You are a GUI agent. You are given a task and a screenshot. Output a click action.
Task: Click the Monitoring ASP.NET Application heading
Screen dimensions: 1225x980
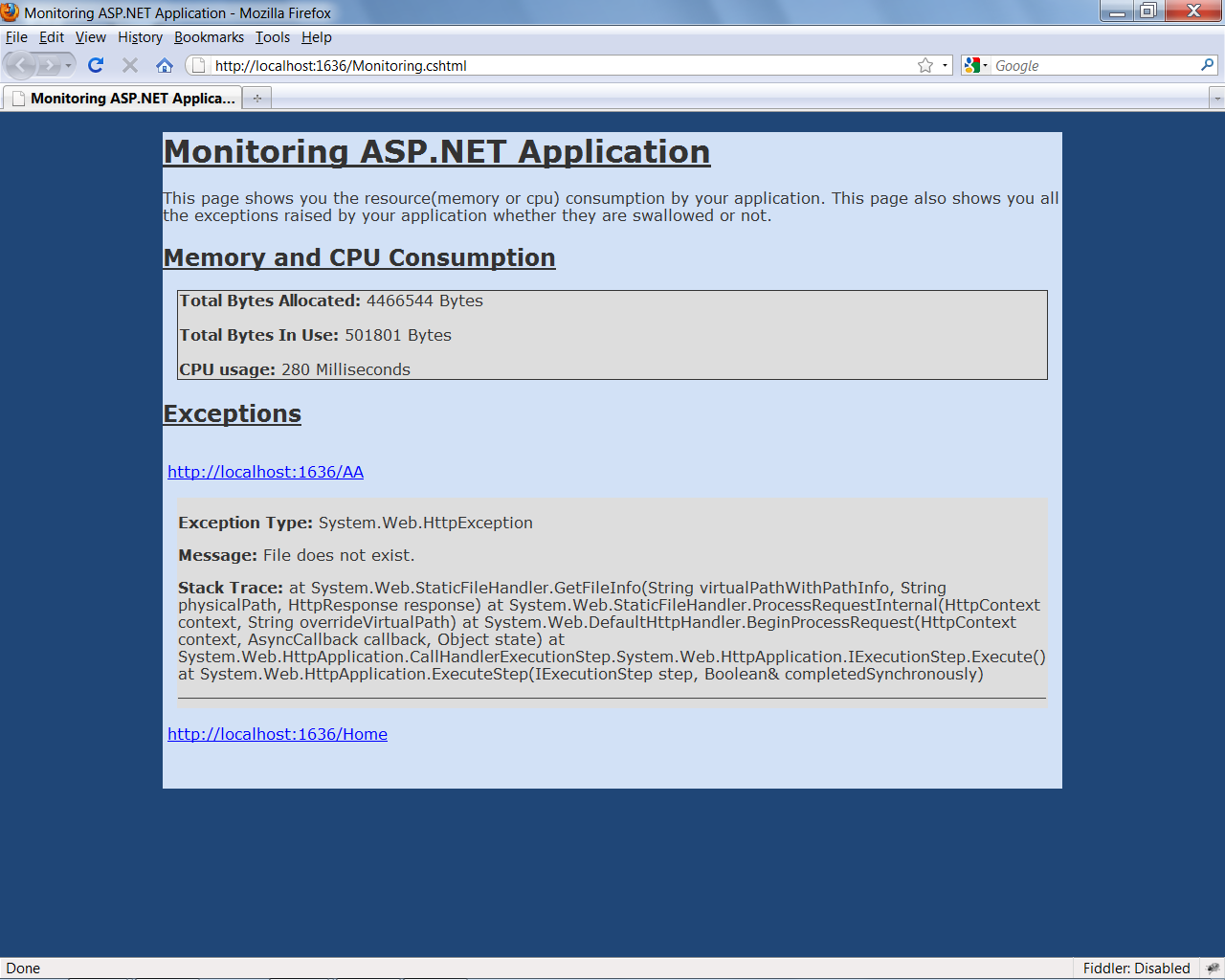point(436,152)
